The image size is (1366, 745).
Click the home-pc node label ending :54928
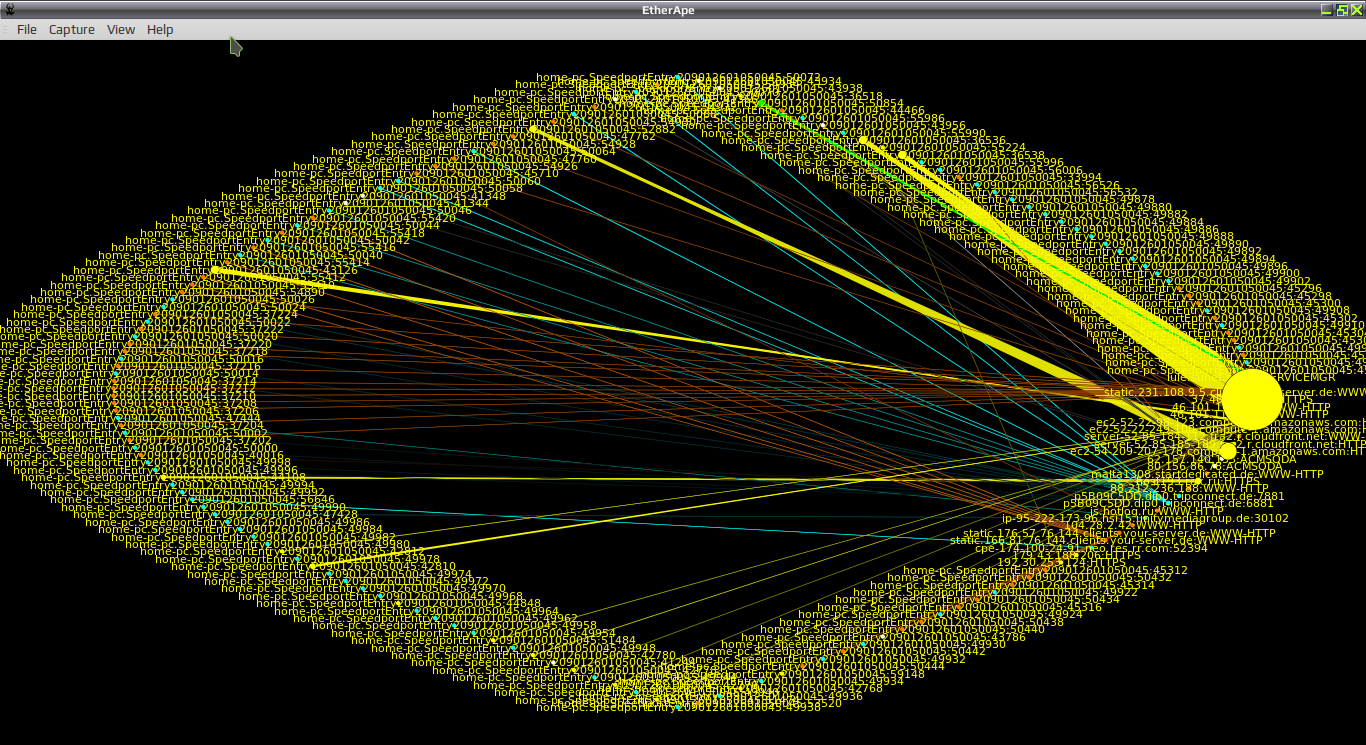494,144
